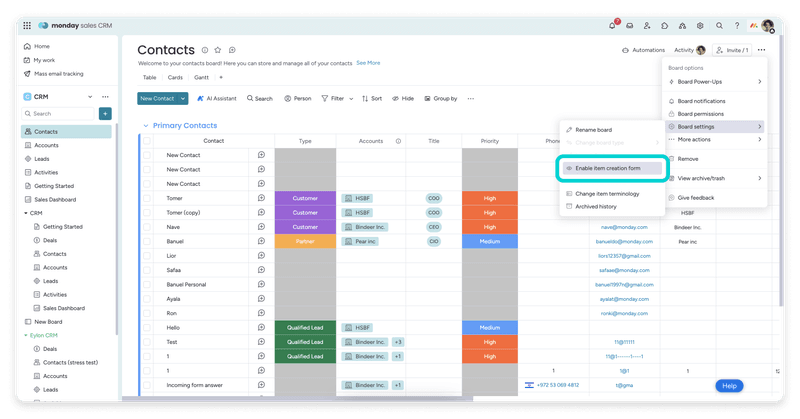The width and height of the screenshot is (800, 419).
Task: Open conversation icon in Tomer row
Action: coord(261,198)
